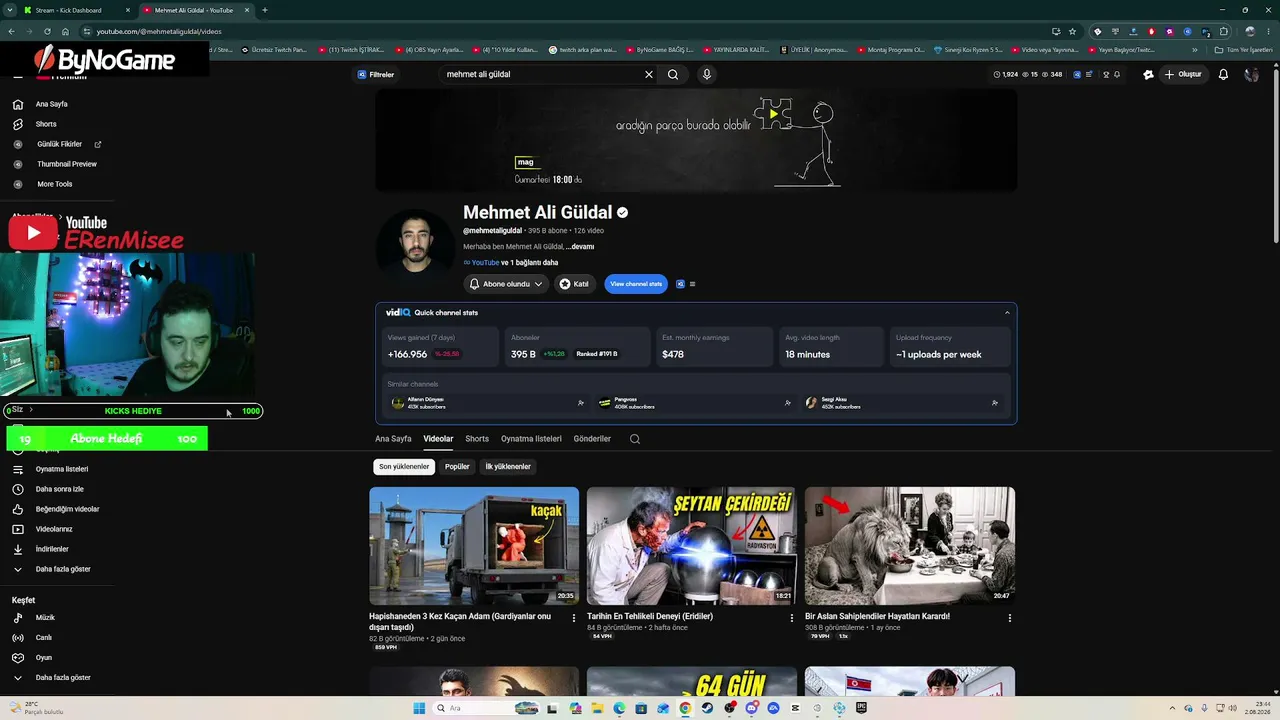
Task: Click the Chrome address bar URL
Action: pyautogui.click(x=160, y=31)
